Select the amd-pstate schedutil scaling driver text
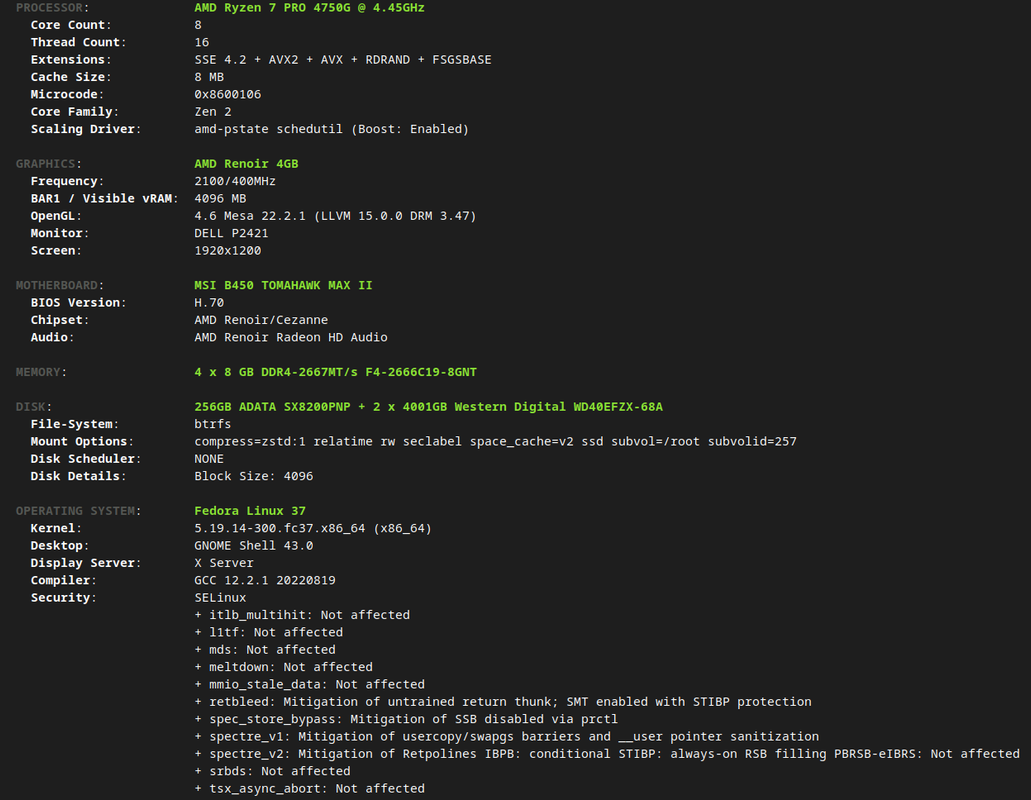This screenshot has width=1031, height=800. [x=331, y=129]
